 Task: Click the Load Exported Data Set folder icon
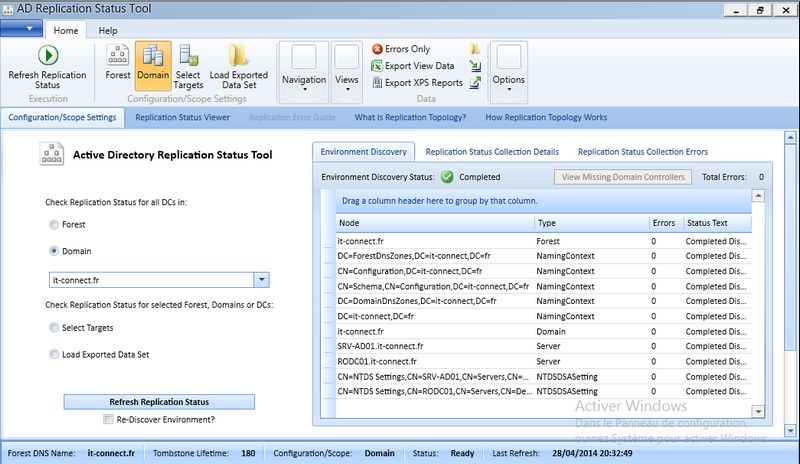coord(238,56)
